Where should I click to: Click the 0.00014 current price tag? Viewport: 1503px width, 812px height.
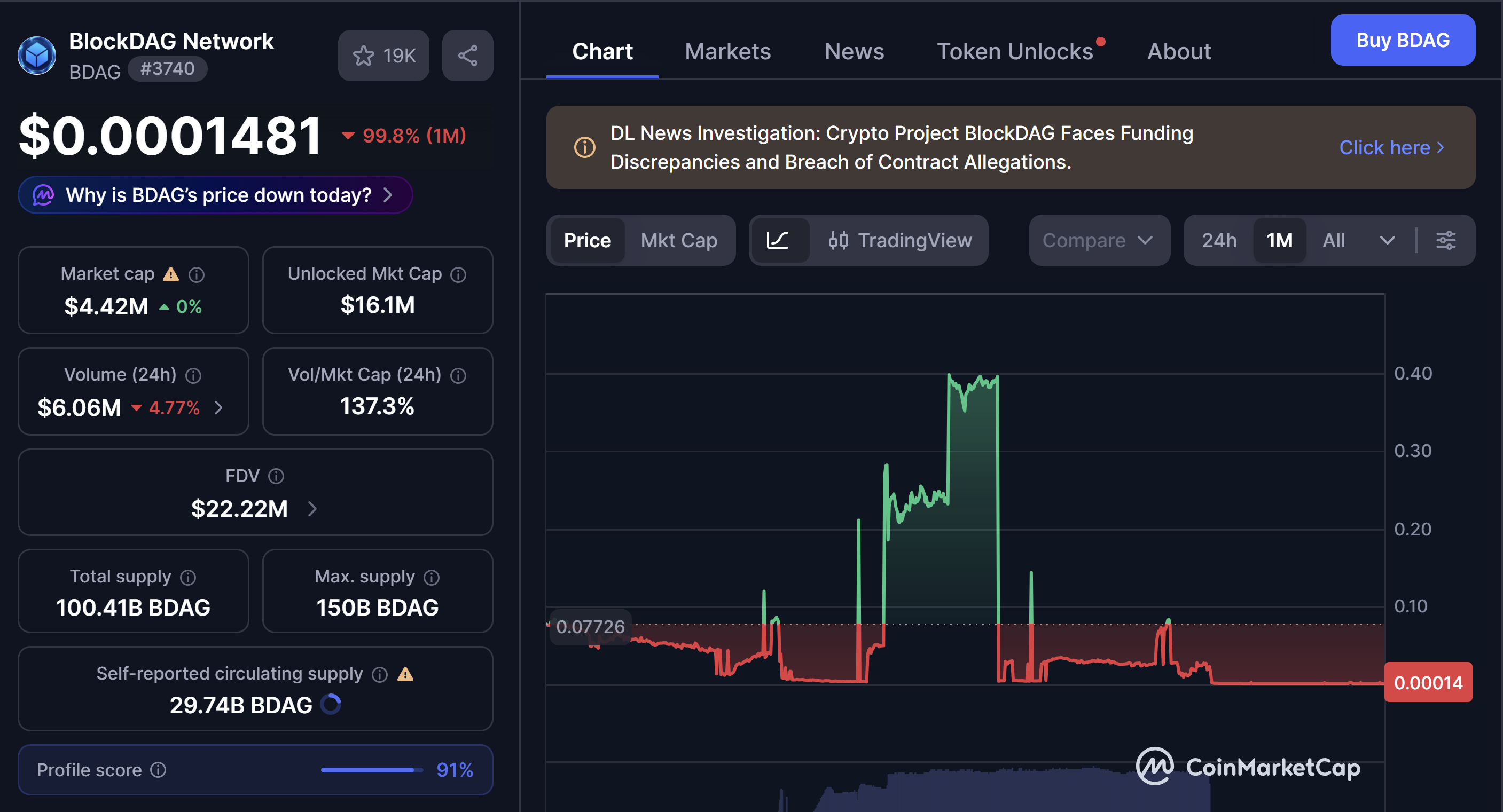pos(1428,682)
